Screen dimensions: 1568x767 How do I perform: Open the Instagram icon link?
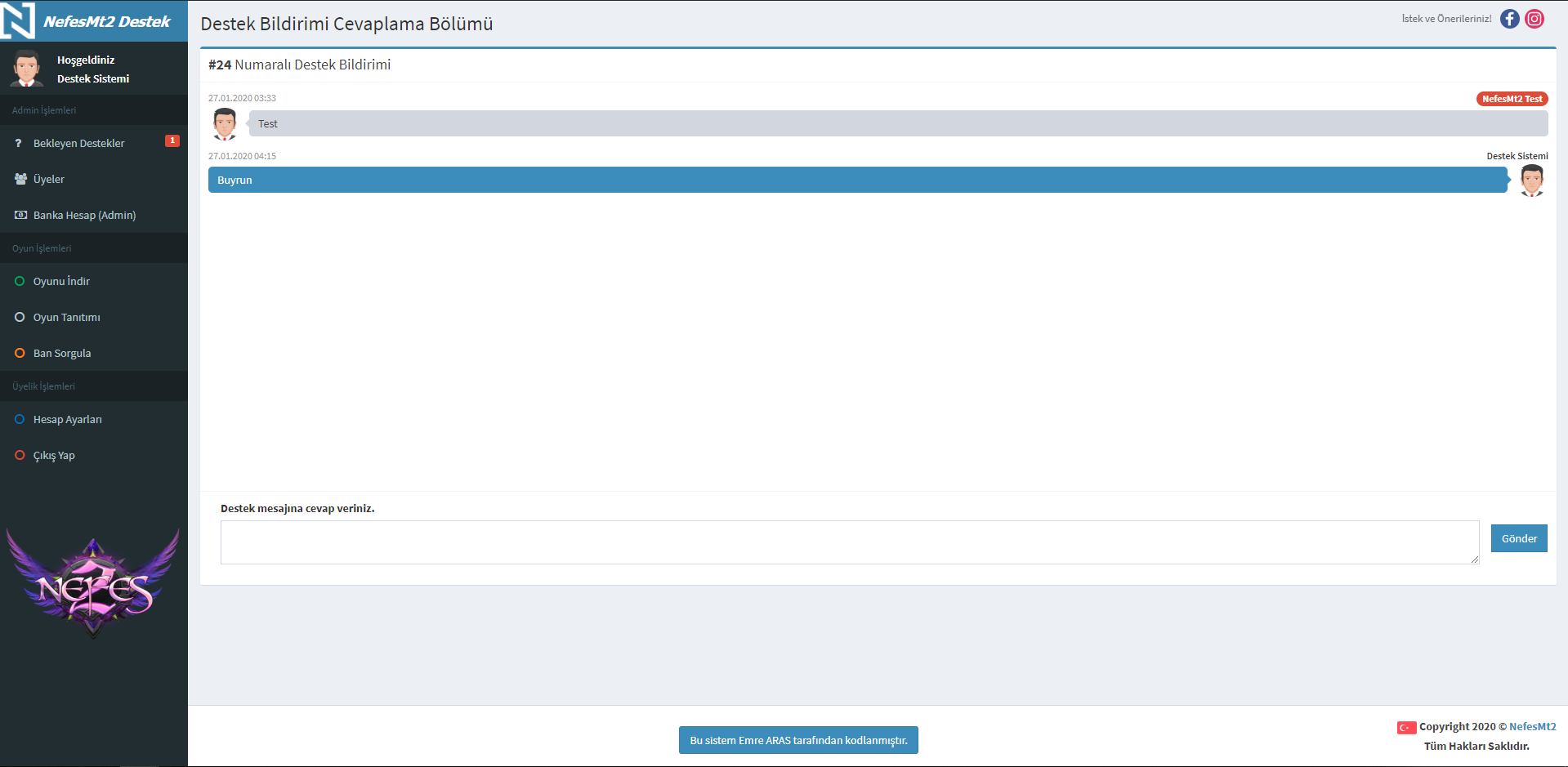(x=1534, y=19)
